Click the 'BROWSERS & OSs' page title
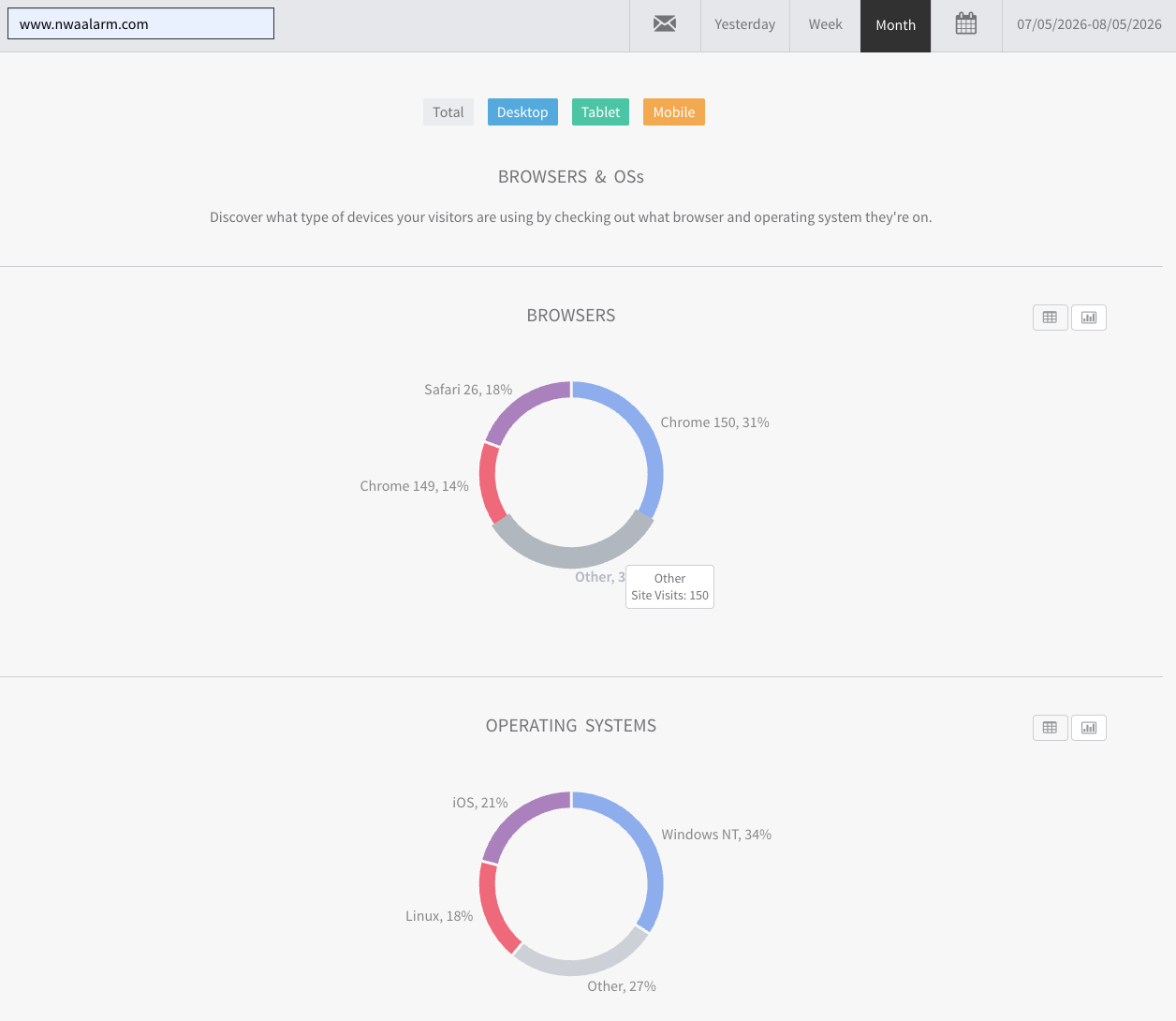Viewport: 1176px width, 1021px height. point(571,177)
